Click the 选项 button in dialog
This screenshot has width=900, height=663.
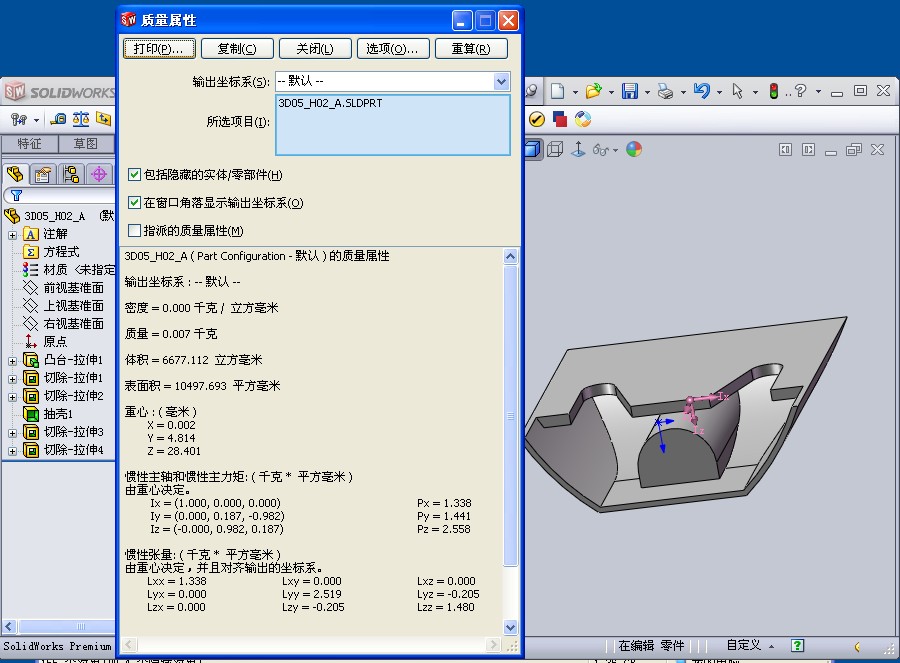pos(392,49)
